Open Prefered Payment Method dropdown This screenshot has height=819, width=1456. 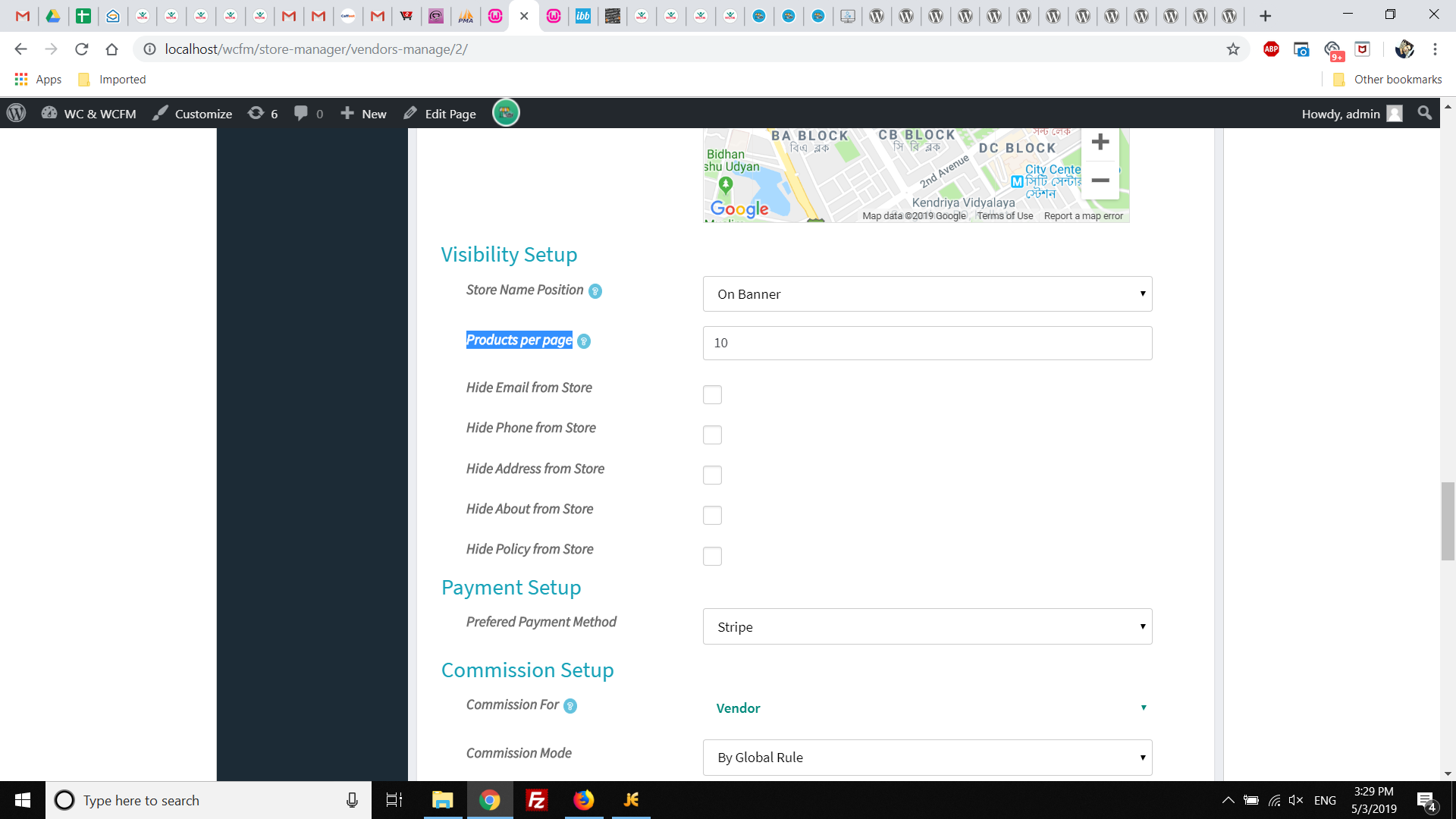tap(927, 627)
